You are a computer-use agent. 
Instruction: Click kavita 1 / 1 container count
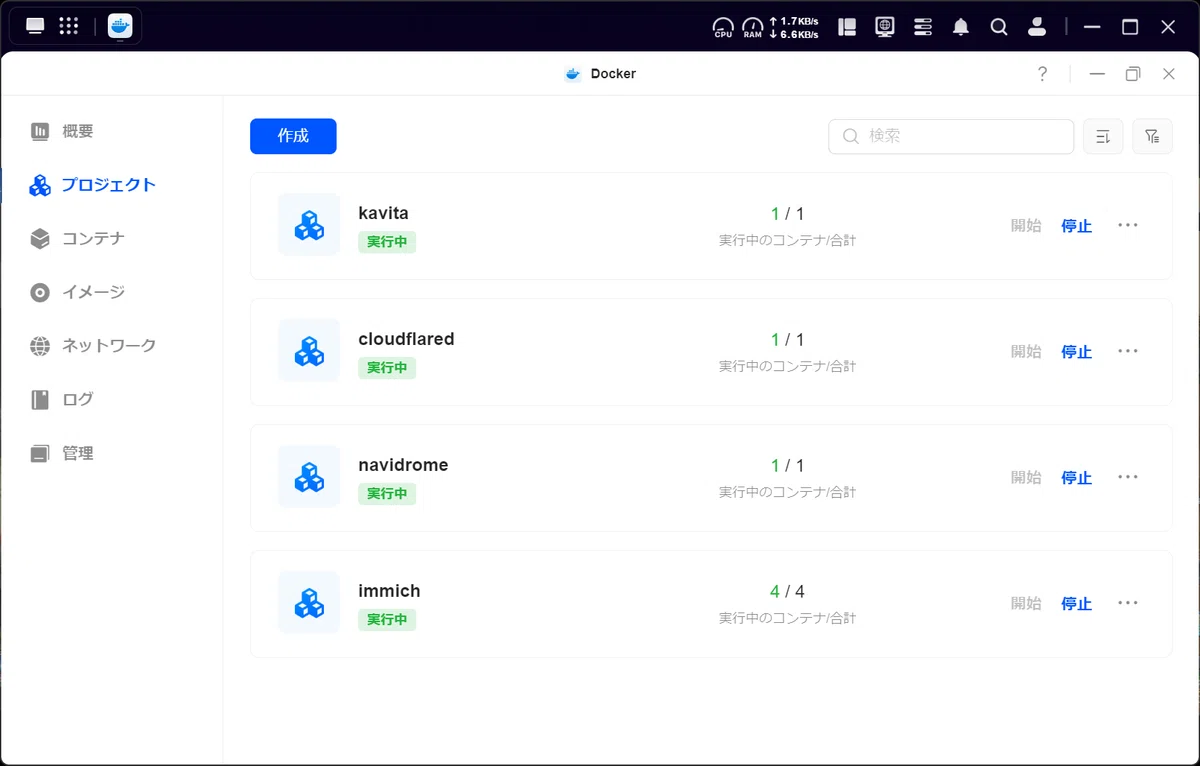coord(787,214)
